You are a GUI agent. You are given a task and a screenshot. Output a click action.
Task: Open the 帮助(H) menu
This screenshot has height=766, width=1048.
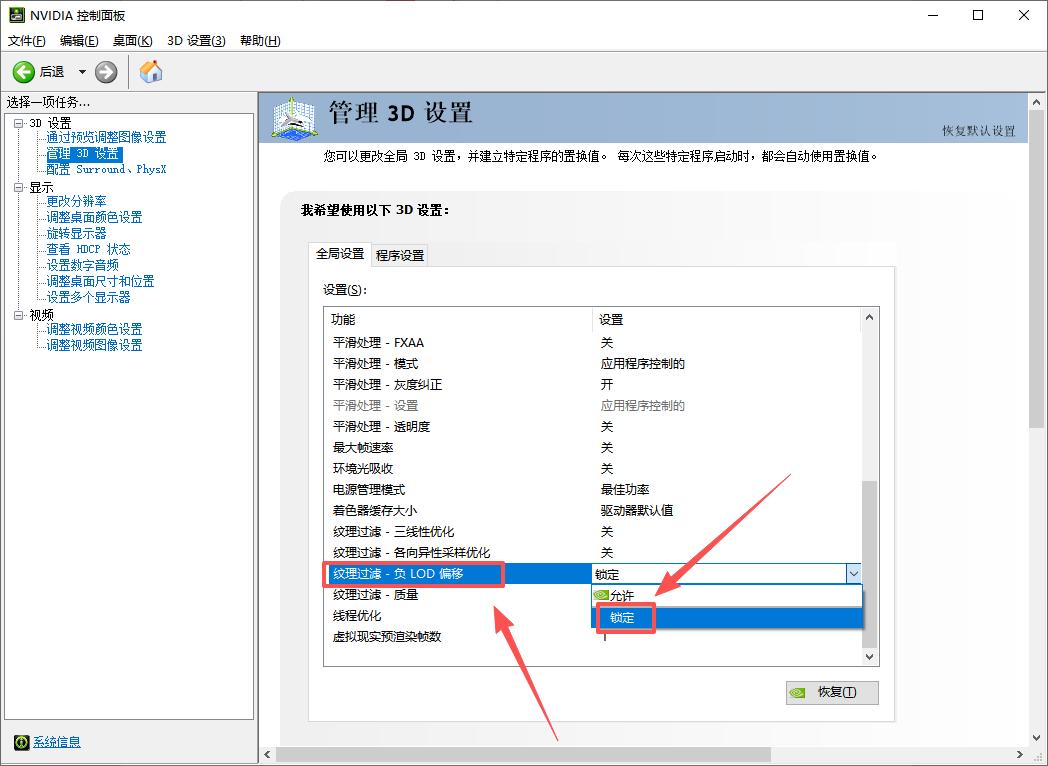click(x=260, y=41)
